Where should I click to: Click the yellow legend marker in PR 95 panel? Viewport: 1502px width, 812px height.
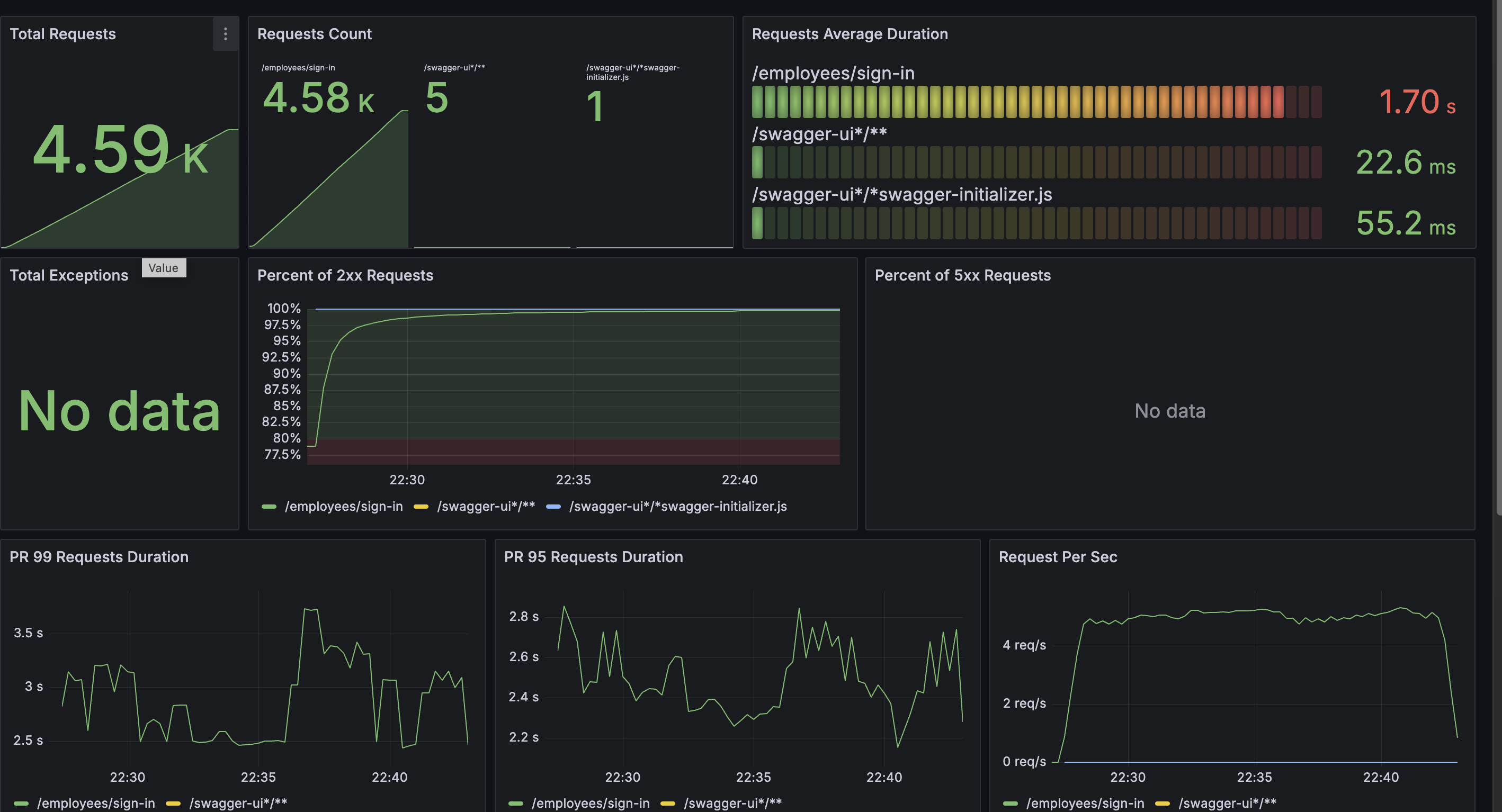pyautogui.click(x=668, y=803)
